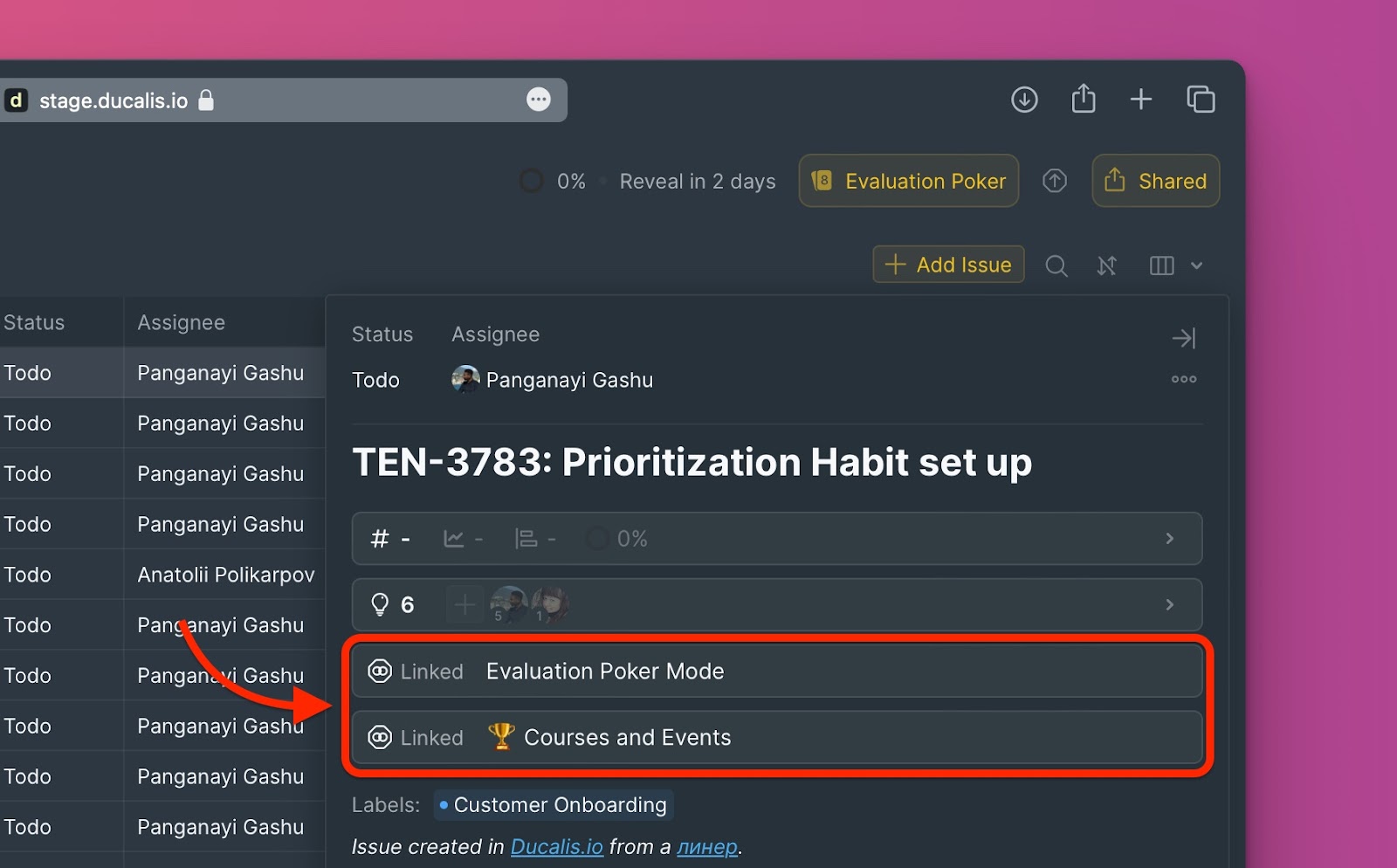Click the search icon beside Add Issue
This screenshot has width=1397, height=868.
[x=1056, y=265]
